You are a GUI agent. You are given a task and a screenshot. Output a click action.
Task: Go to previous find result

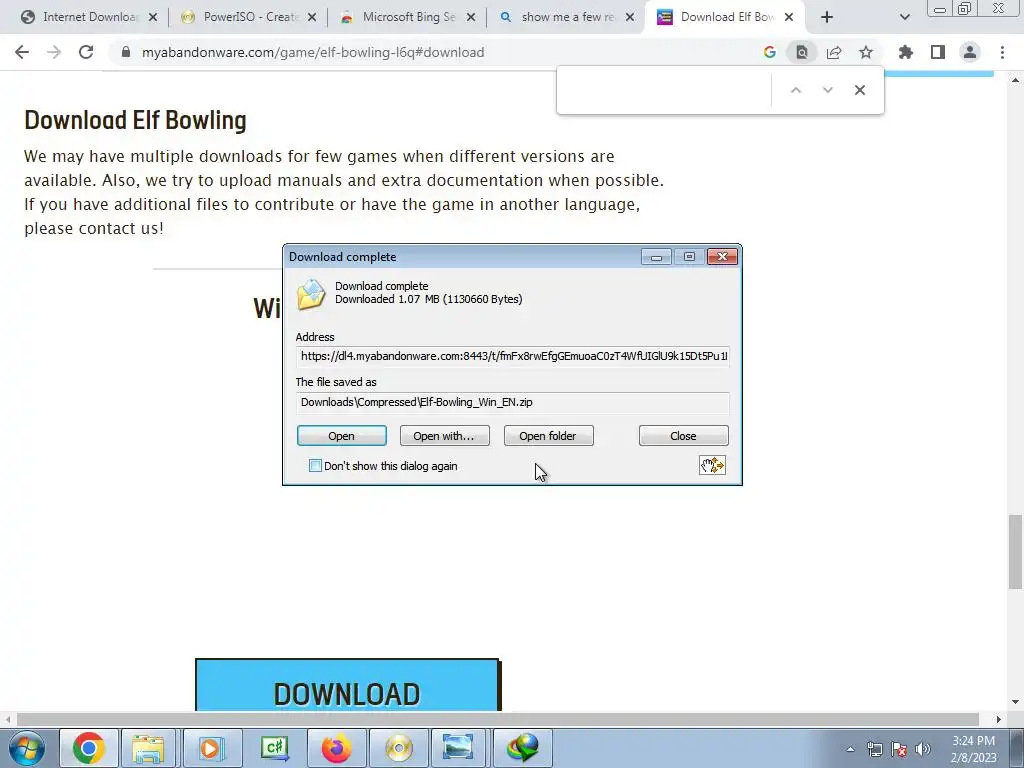click(x=795, y=90)
